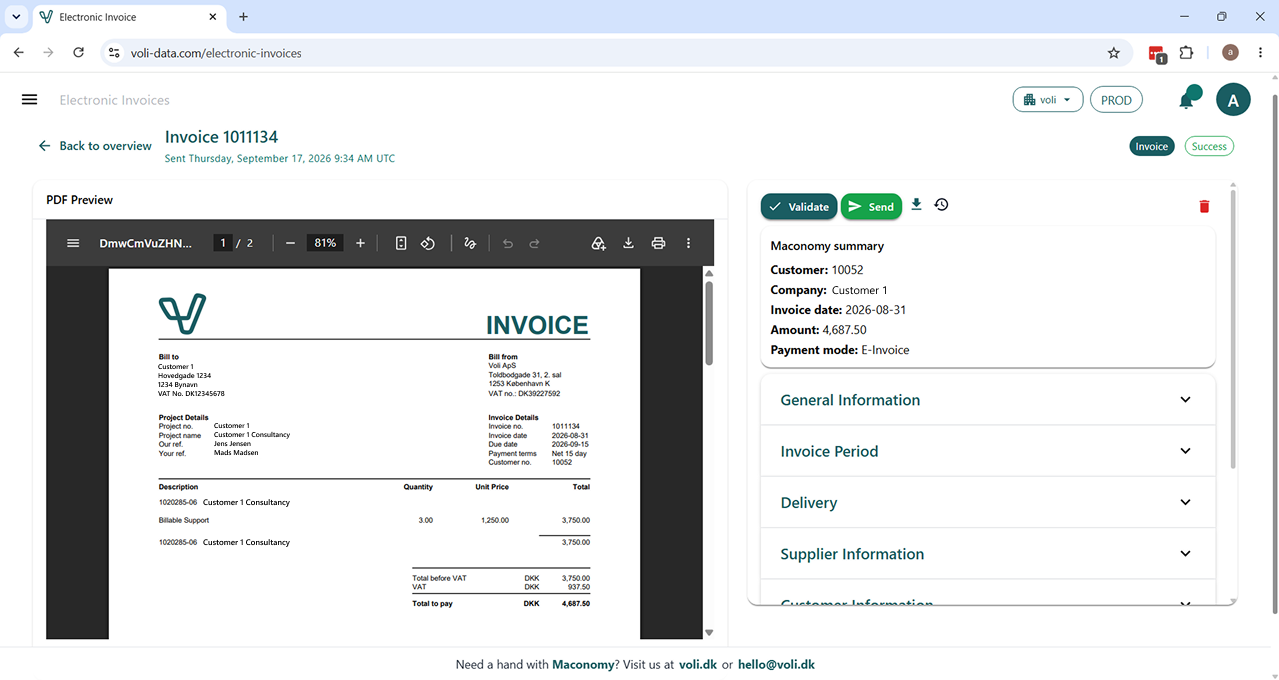Click the Amount value 4,687.50

coord(844,330)
